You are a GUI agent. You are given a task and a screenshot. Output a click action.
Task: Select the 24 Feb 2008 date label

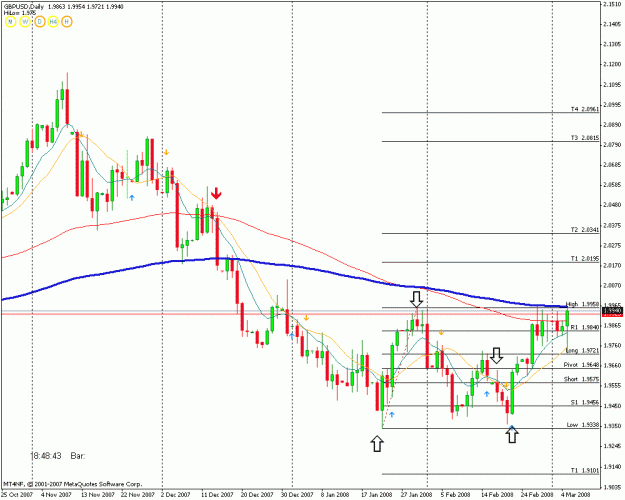tap(537, 494)
